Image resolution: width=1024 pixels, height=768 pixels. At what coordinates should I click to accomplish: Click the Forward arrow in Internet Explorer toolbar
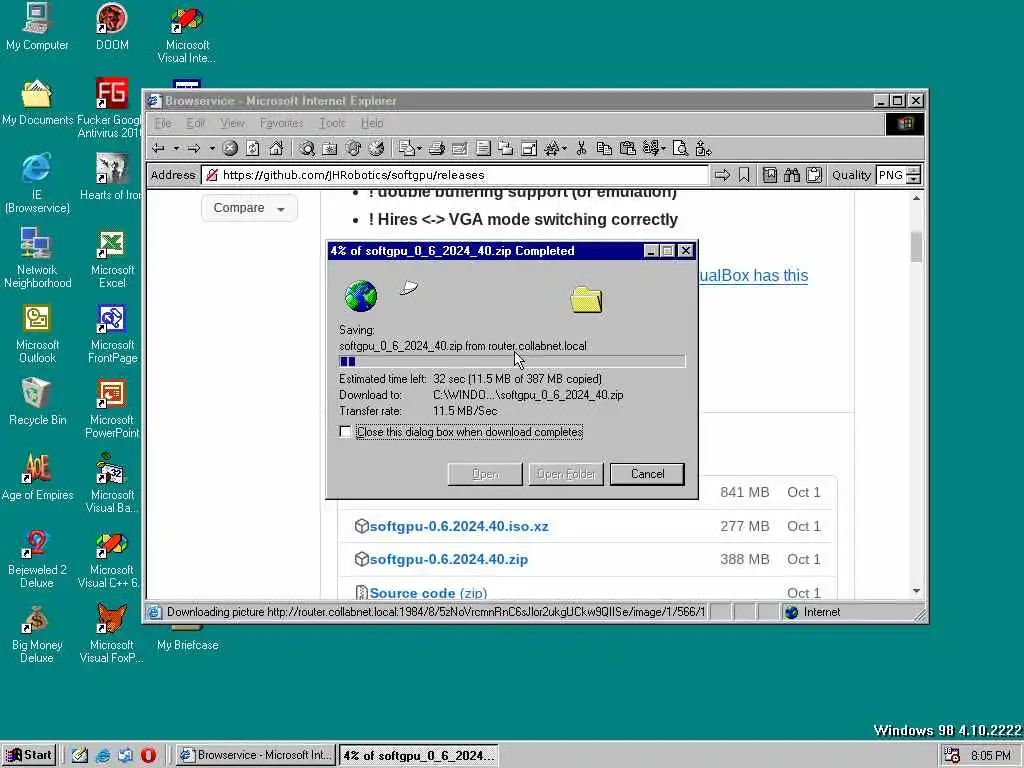coord(193,149)
